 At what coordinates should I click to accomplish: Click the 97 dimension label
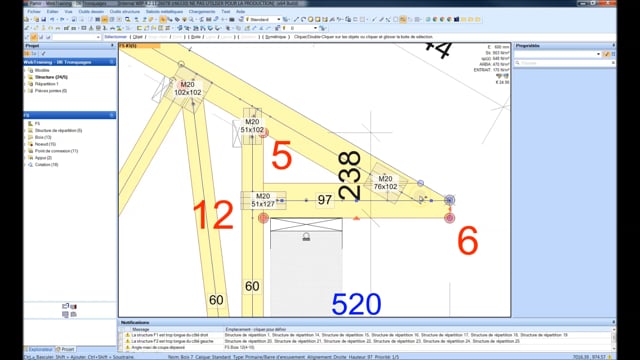[x=324, y=200]
